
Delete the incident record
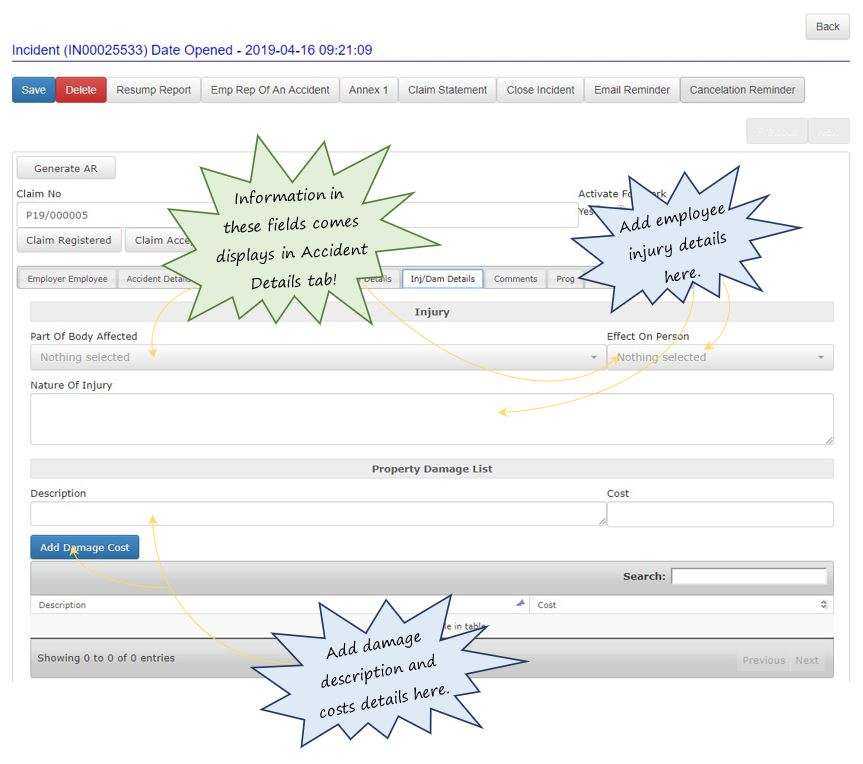tap(78, 89)
